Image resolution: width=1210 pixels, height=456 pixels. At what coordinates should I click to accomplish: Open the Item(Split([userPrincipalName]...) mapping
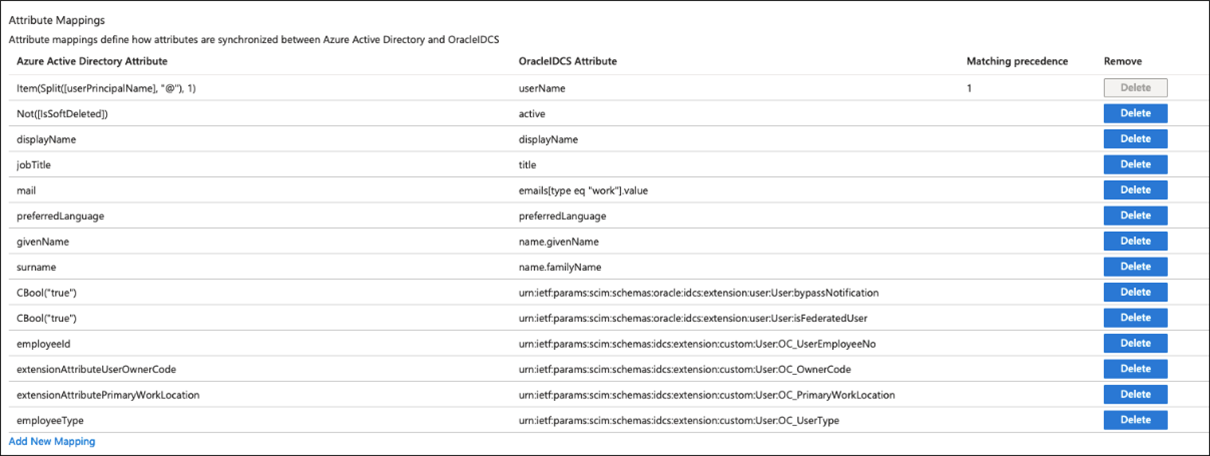coord(107,89)
